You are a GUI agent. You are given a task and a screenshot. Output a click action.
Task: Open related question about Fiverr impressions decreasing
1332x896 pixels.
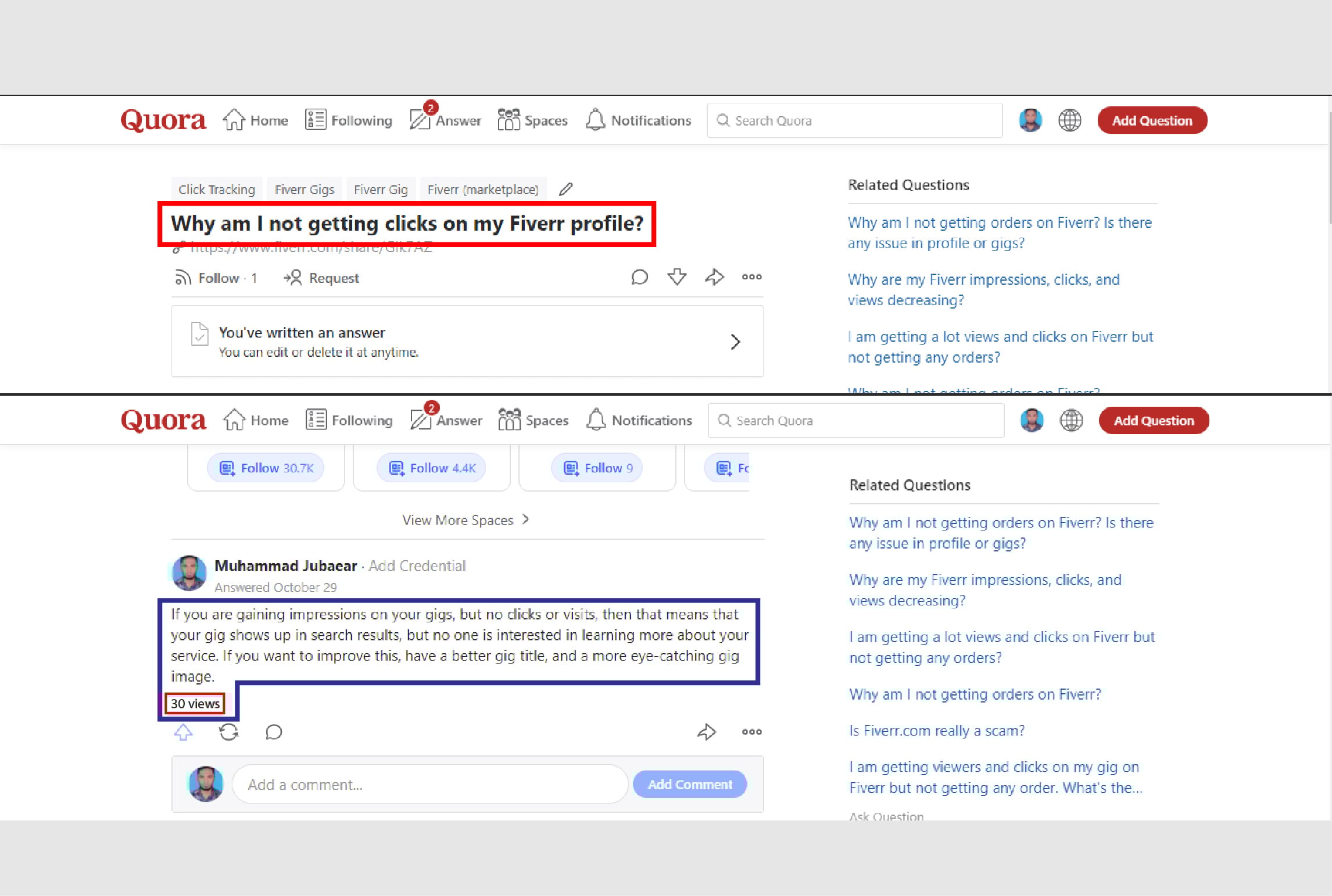coord(984,289)
